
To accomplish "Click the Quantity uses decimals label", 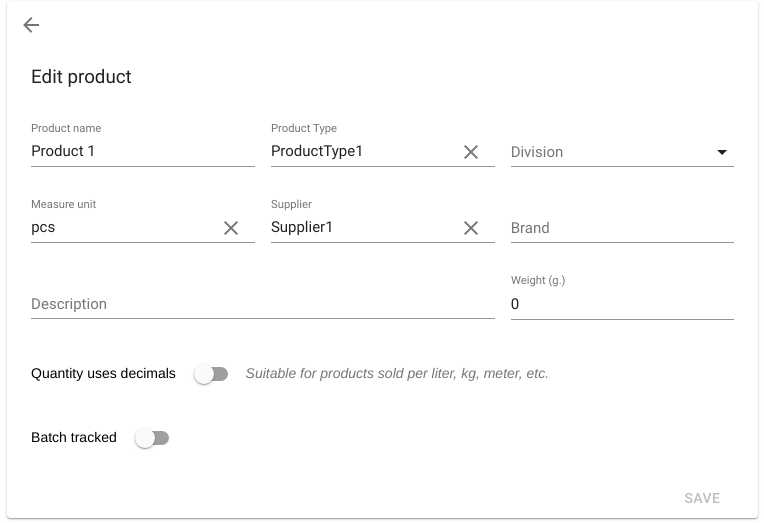I will click(x=103, y=373).
